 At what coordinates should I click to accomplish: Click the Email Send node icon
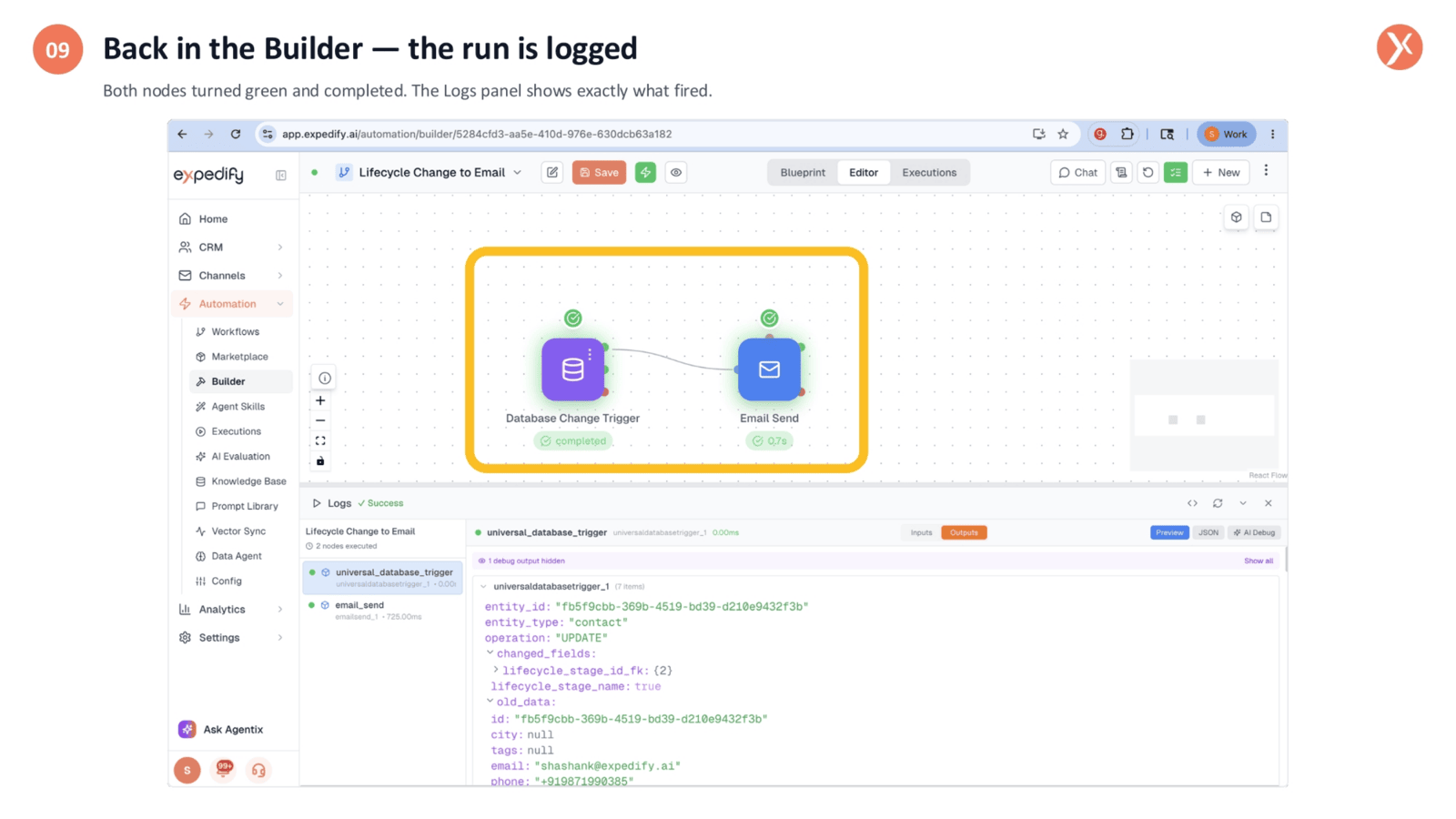(x=769, y=369)
